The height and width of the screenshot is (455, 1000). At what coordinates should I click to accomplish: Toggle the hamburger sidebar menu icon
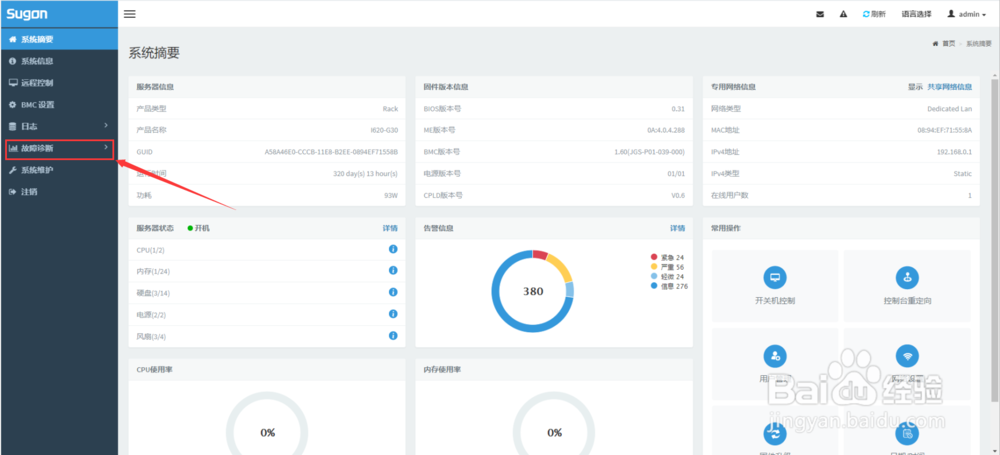129,13
